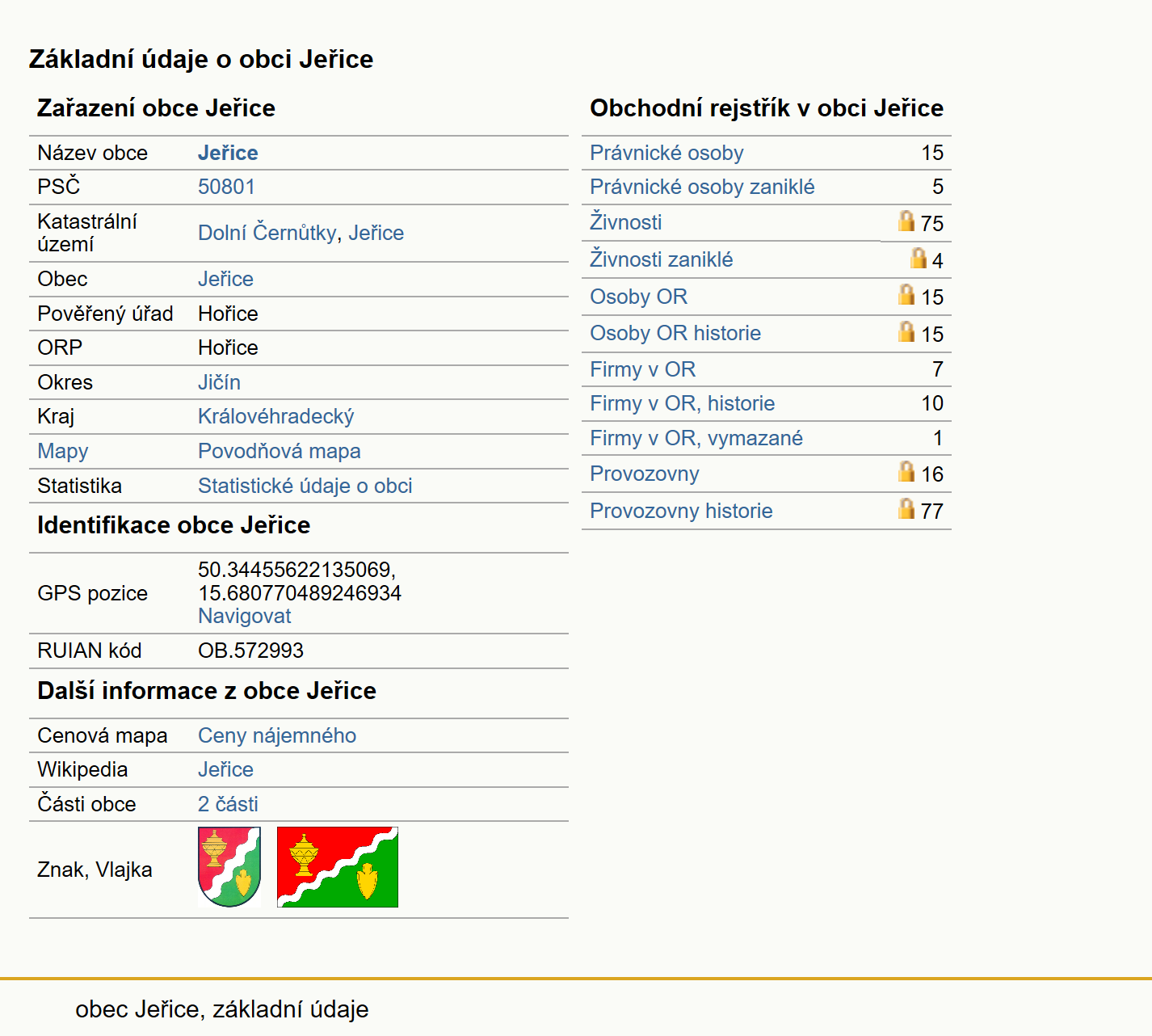Open the Osoby OR link
Image resolution: width=1152 pixels, height=1036 pixels.
638,297
